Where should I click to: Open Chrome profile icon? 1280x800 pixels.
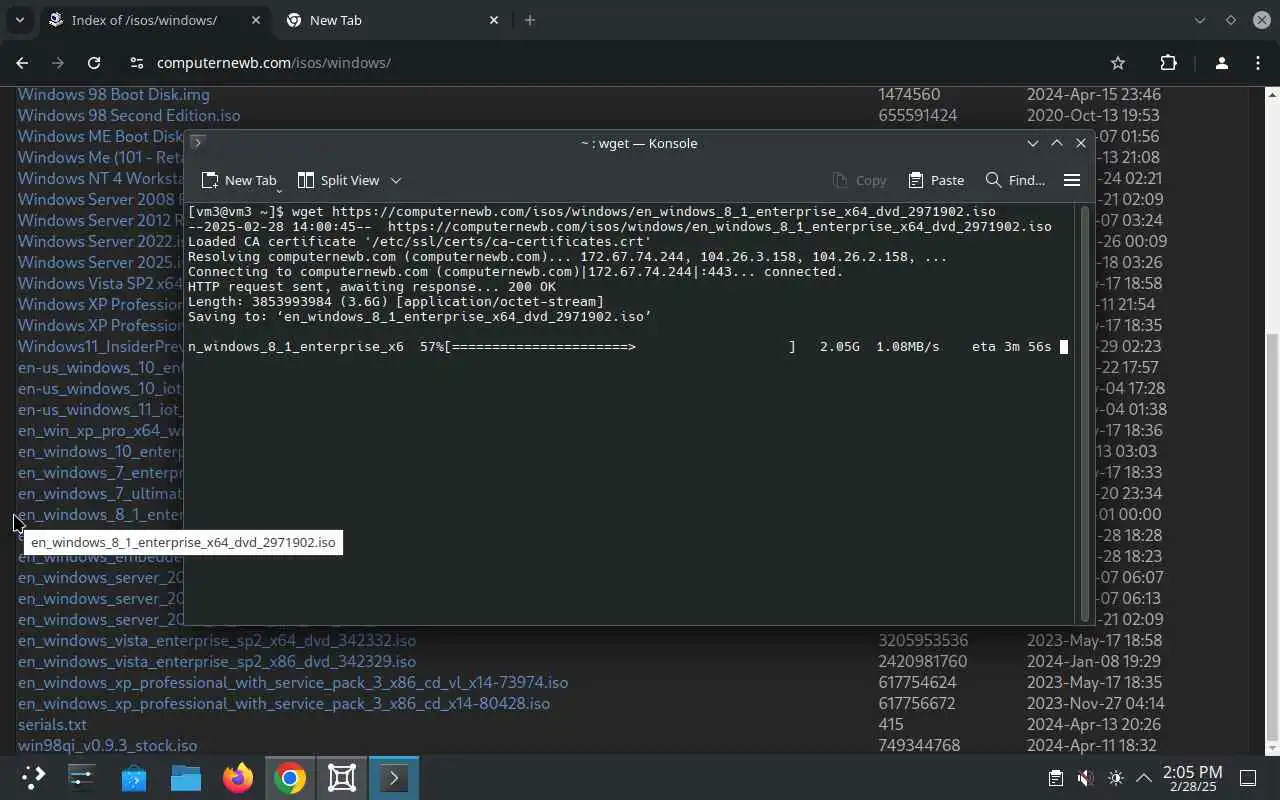1221,63
